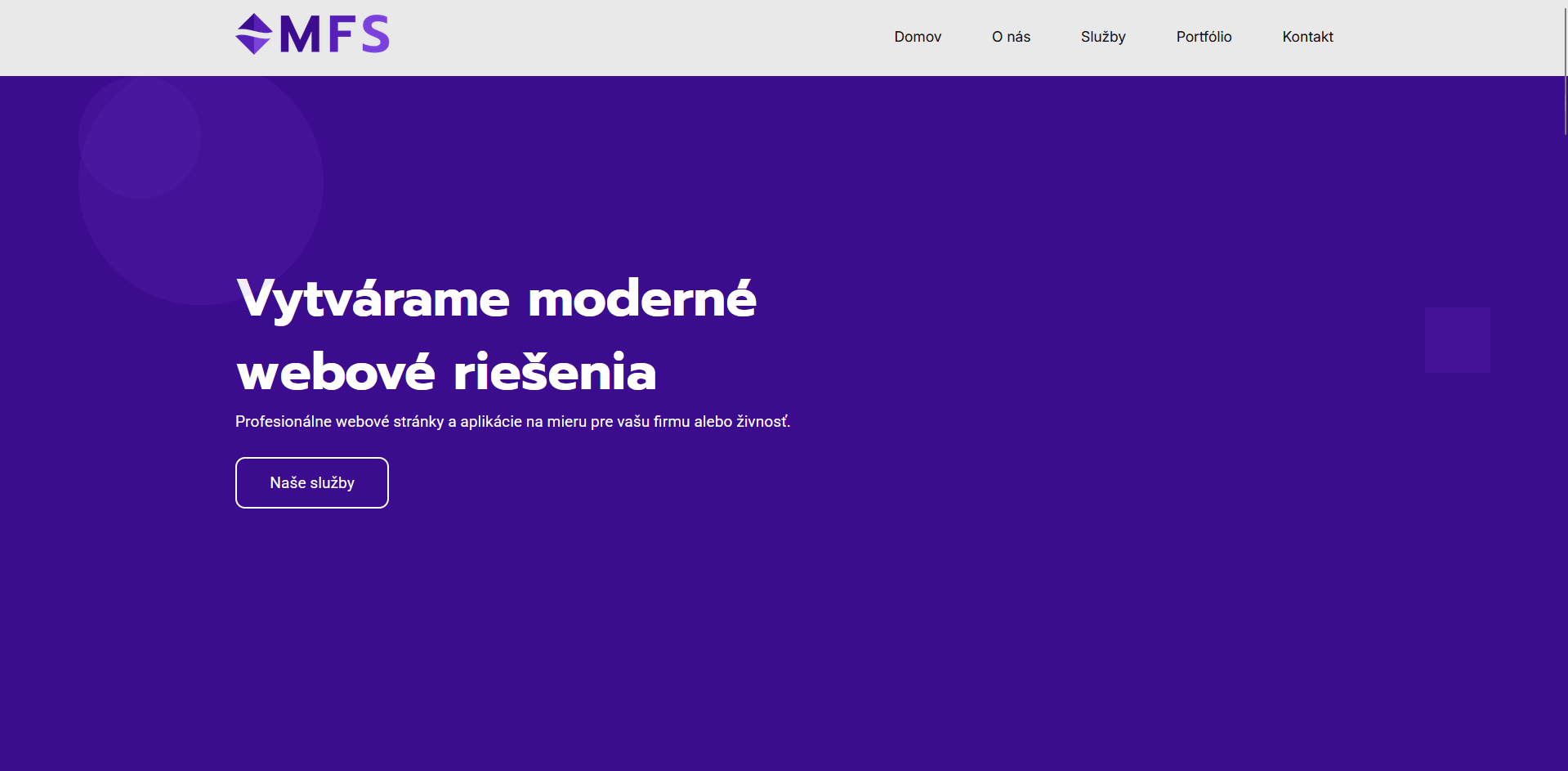
Task: Click the word moderné in the headline
Action: [x=641, y=299]
